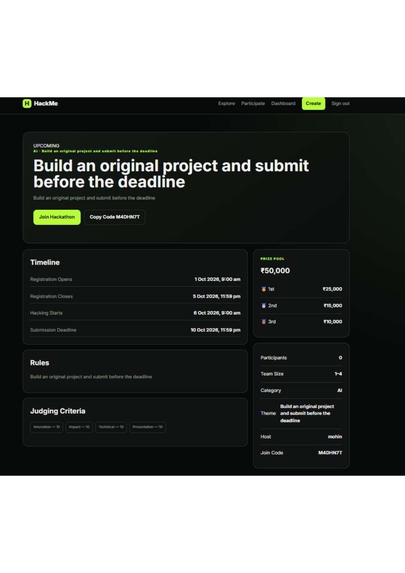Click the subtitle beneath the main title
The image size is (405, 573).
click(x=94, y=198)
